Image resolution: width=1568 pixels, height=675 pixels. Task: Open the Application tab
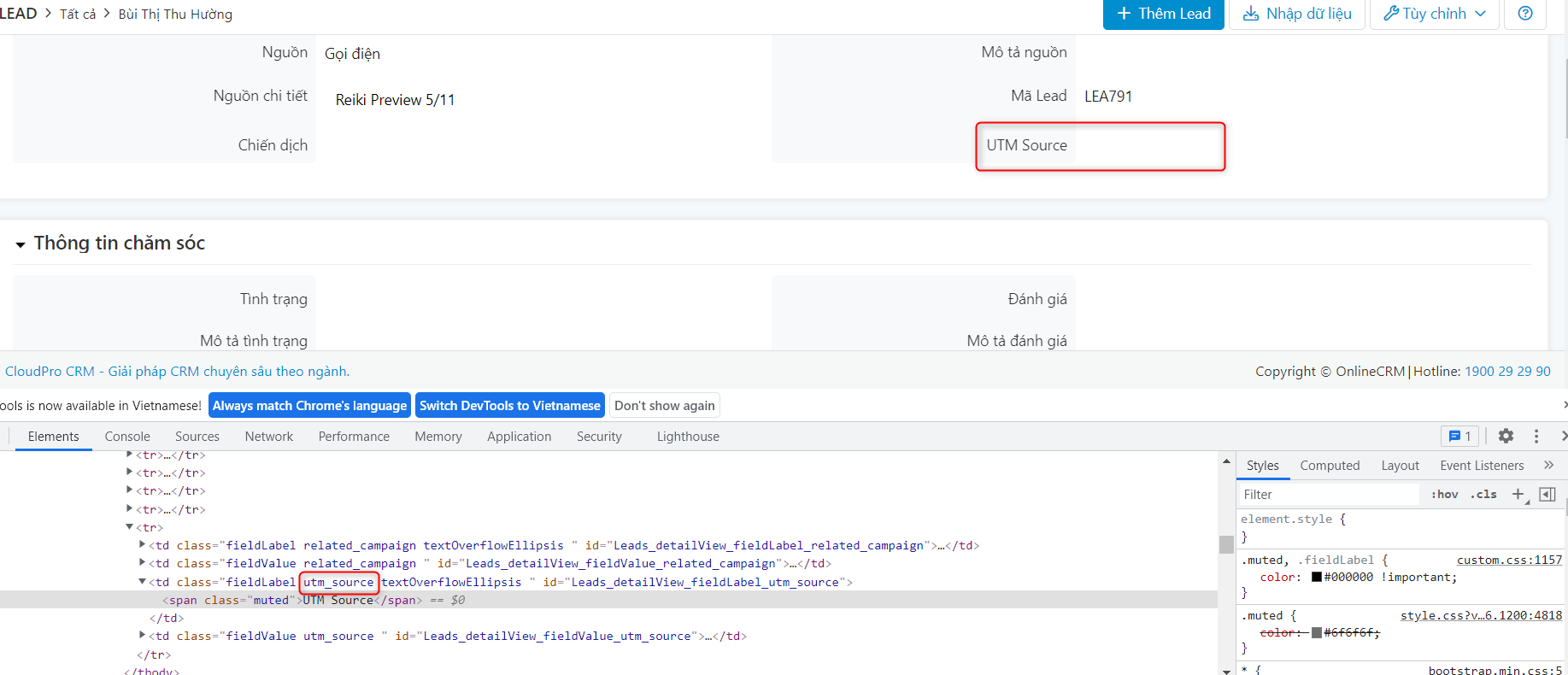pyautogui.click(x=520, y=436)
